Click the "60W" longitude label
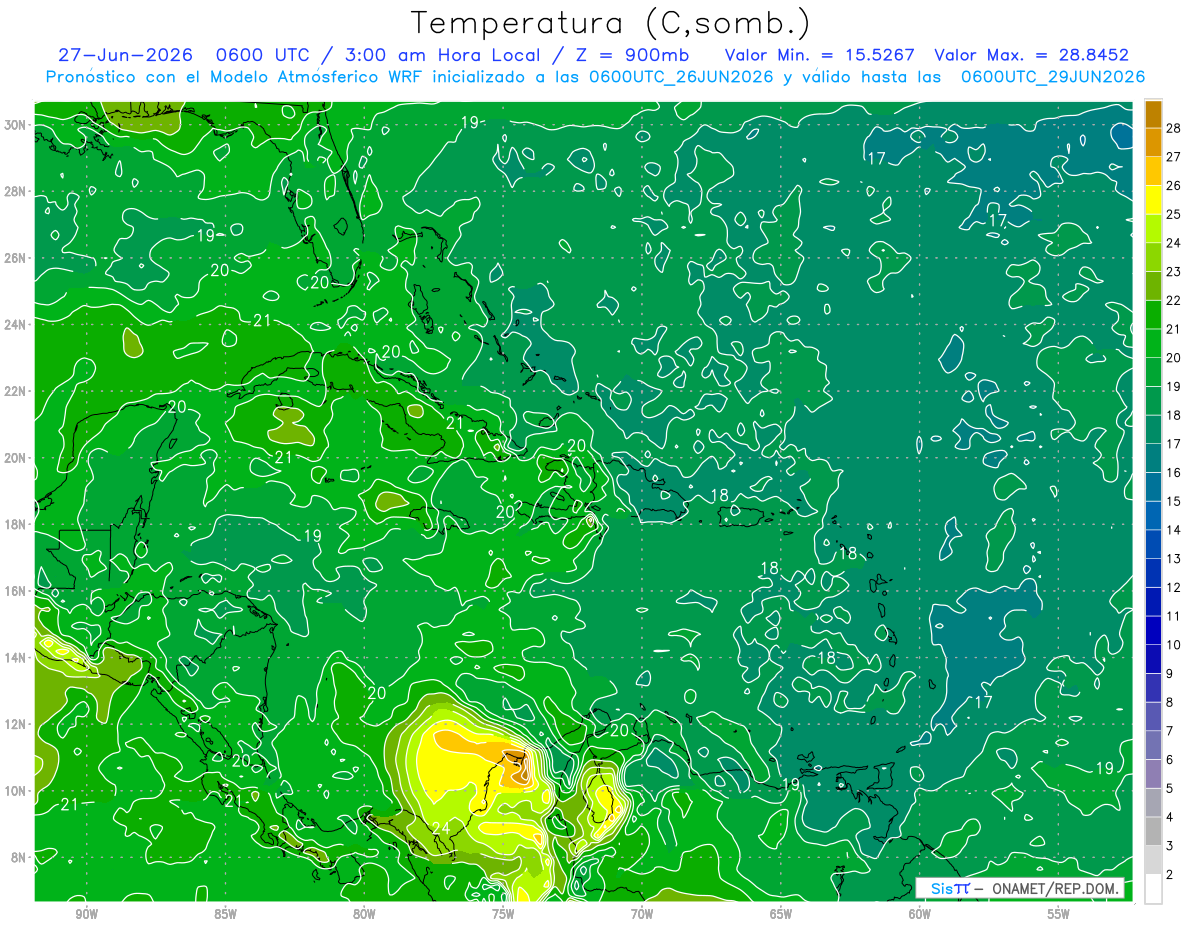The image size is (1200, 927). click(920, 914)
